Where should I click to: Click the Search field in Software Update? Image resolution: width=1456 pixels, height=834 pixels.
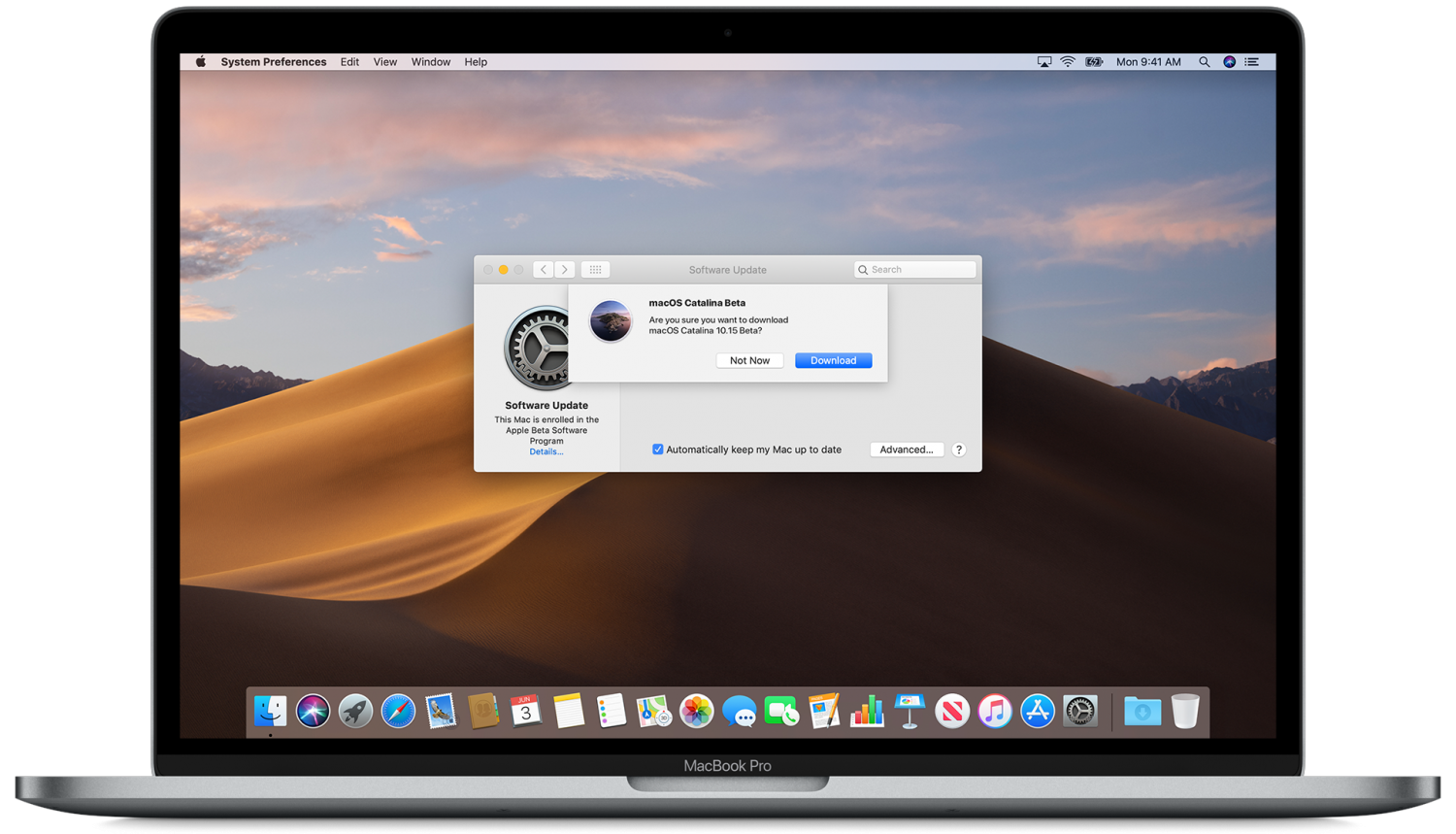pos(915,270)
